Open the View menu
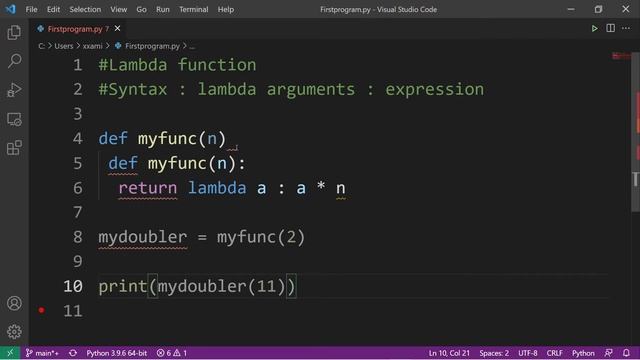This screenshot has height=360, width=640. (118, 9)
